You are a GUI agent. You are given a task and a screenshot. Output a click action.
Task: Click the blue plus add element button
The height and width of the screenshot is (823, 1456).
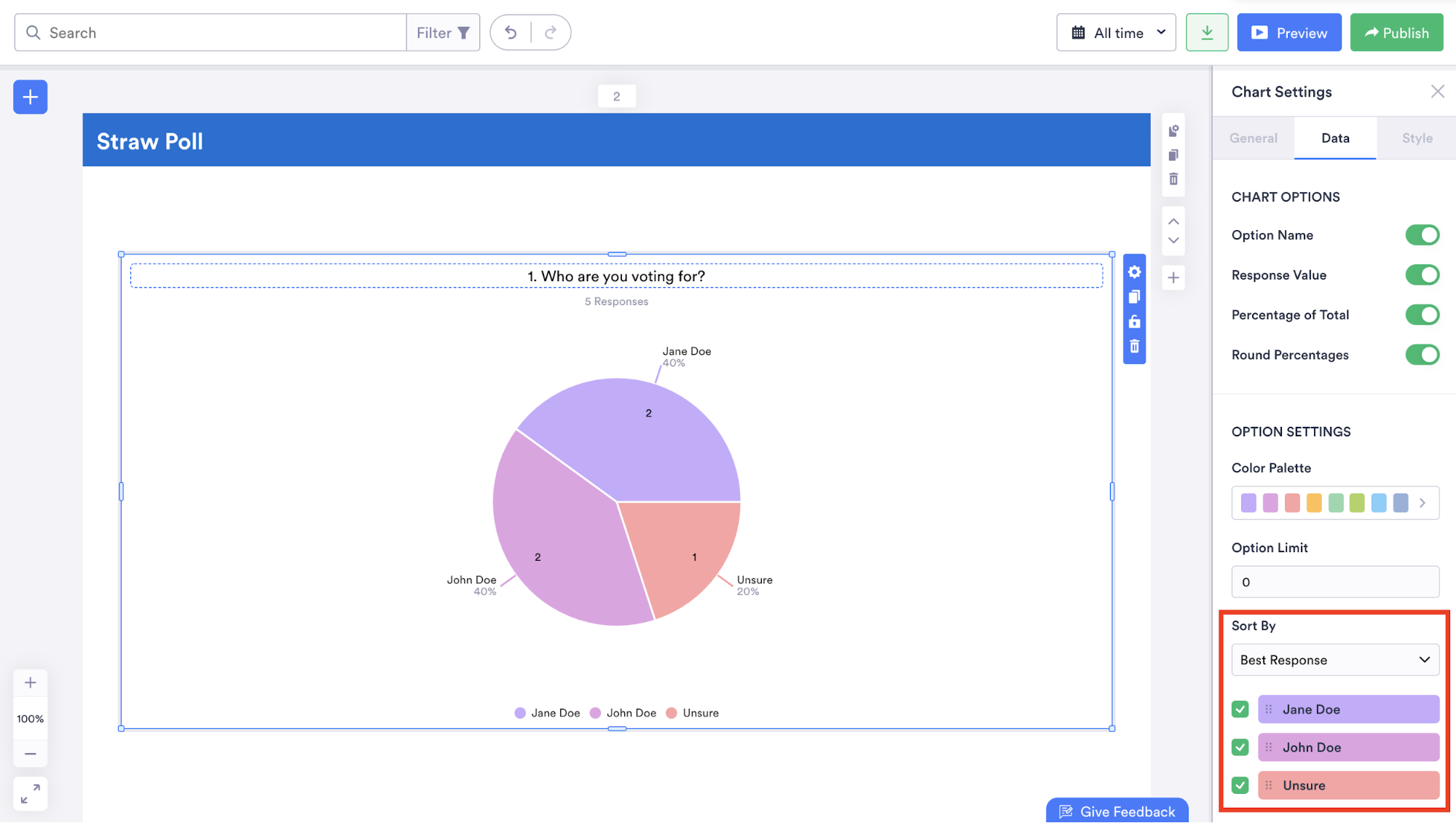[30, 97]
